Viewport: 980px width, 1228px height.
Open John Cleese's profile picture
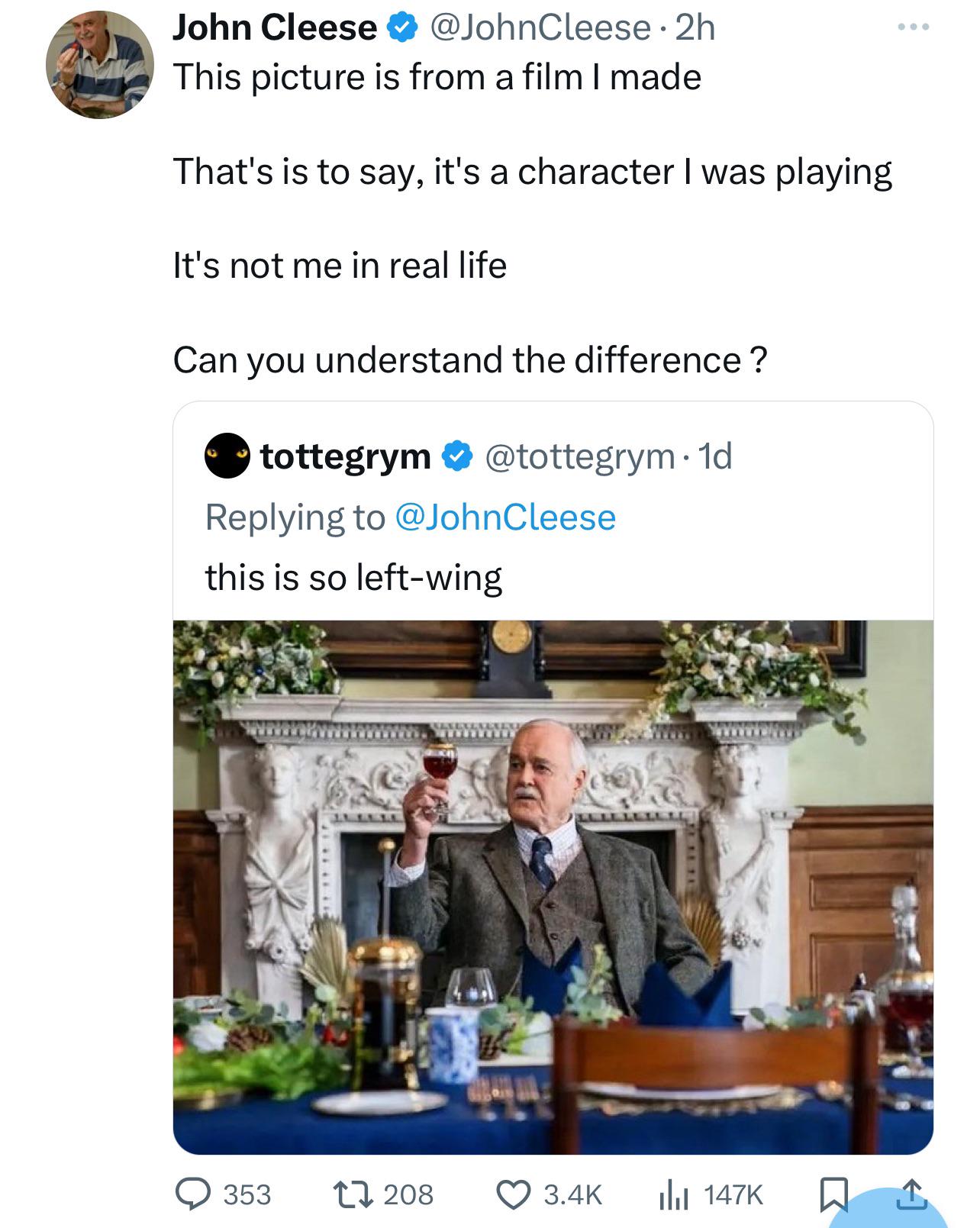100,65
